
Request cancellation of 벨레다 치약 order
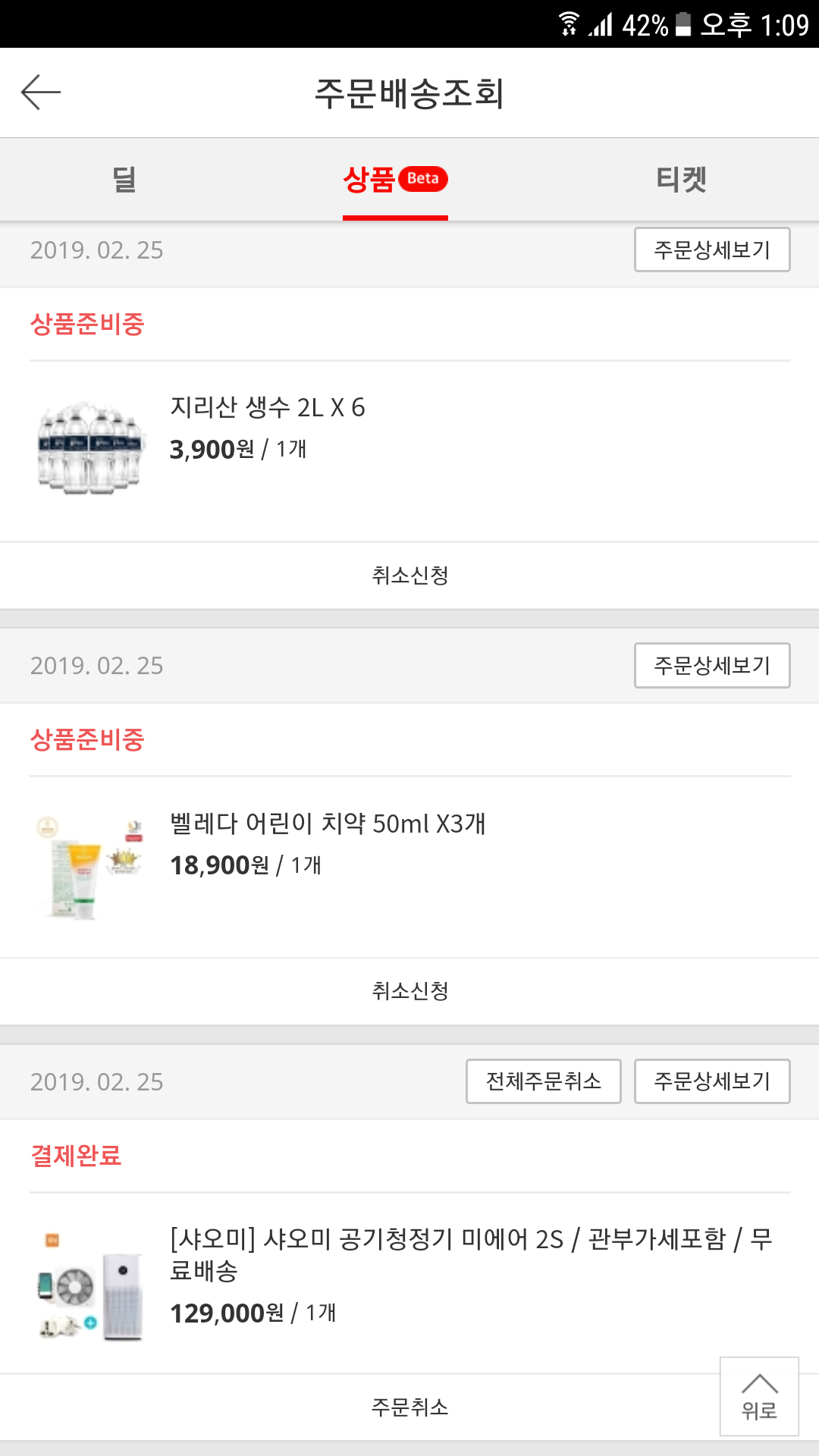tap(409, 991)
